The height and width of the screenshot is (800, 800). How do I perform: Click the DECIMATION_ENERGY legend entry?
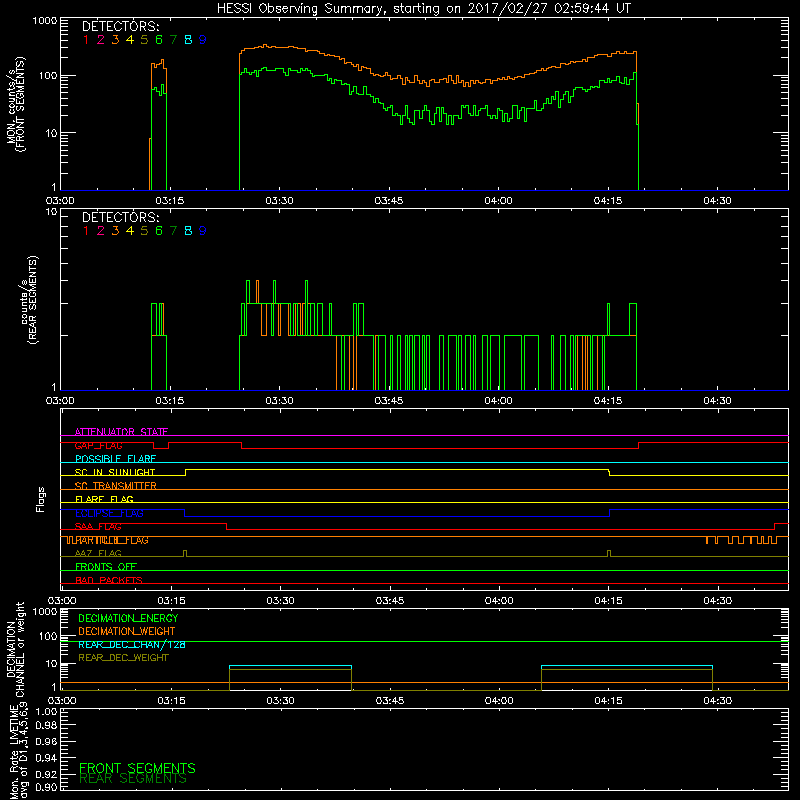(128, 618)
